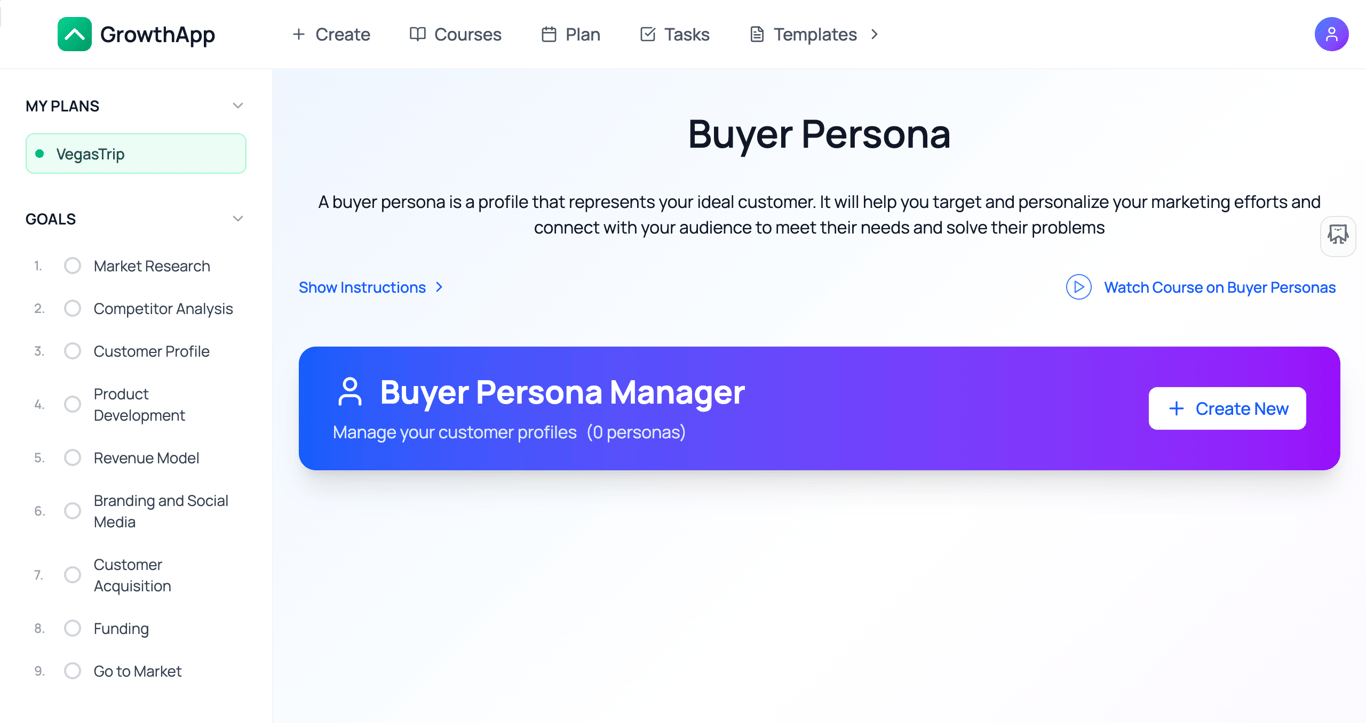Open the Funding goal
1366x723 pixels.
121,629
